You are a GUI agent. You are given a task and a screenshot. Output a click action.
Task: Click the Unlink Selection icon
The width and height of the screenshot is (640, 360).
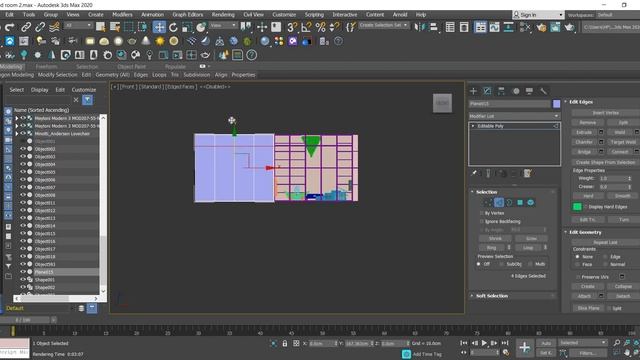tap(40, 27)
